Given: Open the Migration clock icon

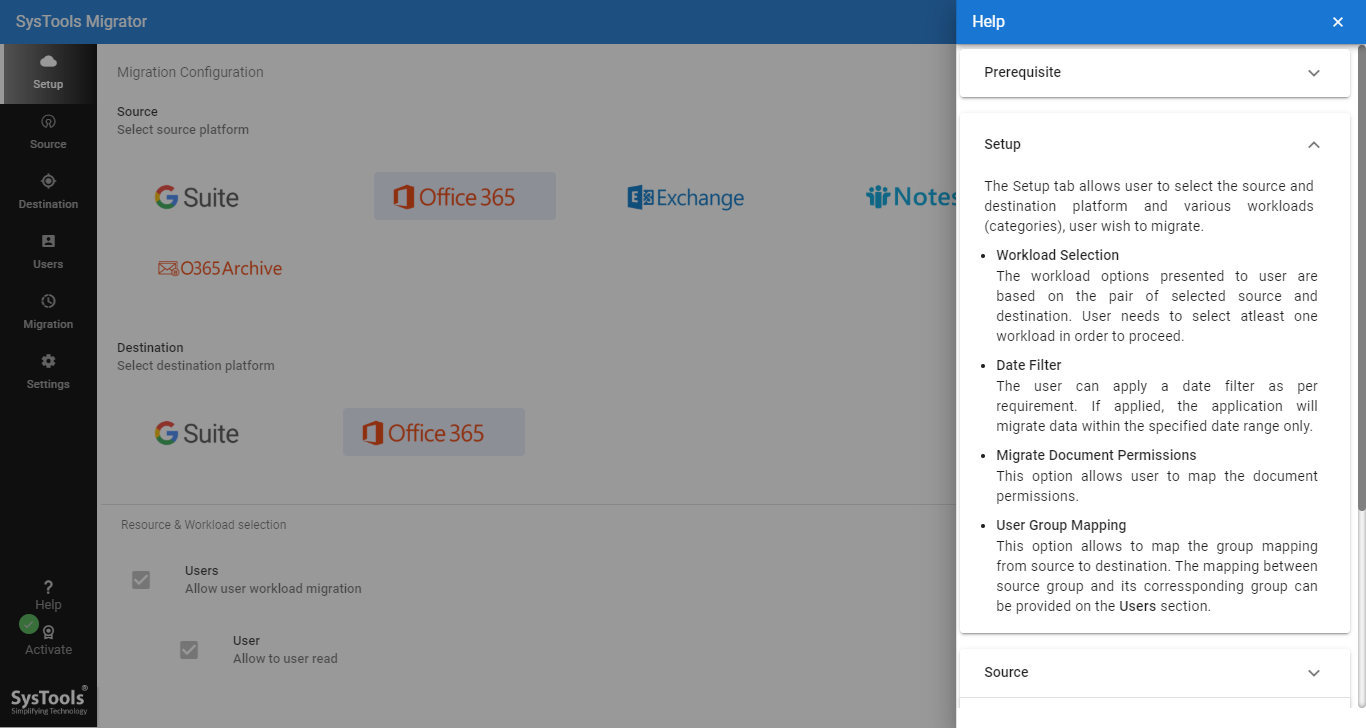Looking at the screenshot, I should coord(48,301).
